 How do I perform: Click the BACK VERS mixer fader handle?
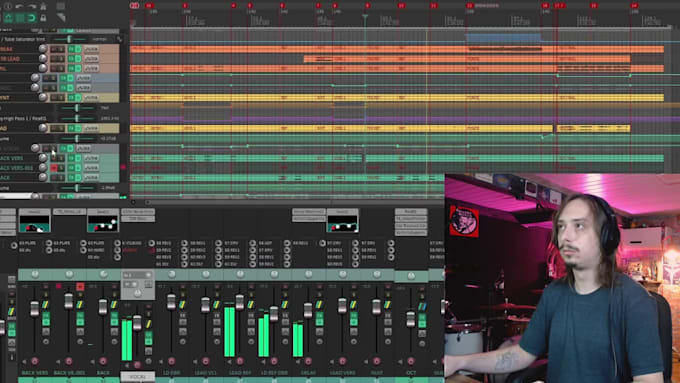coord(34,309)
